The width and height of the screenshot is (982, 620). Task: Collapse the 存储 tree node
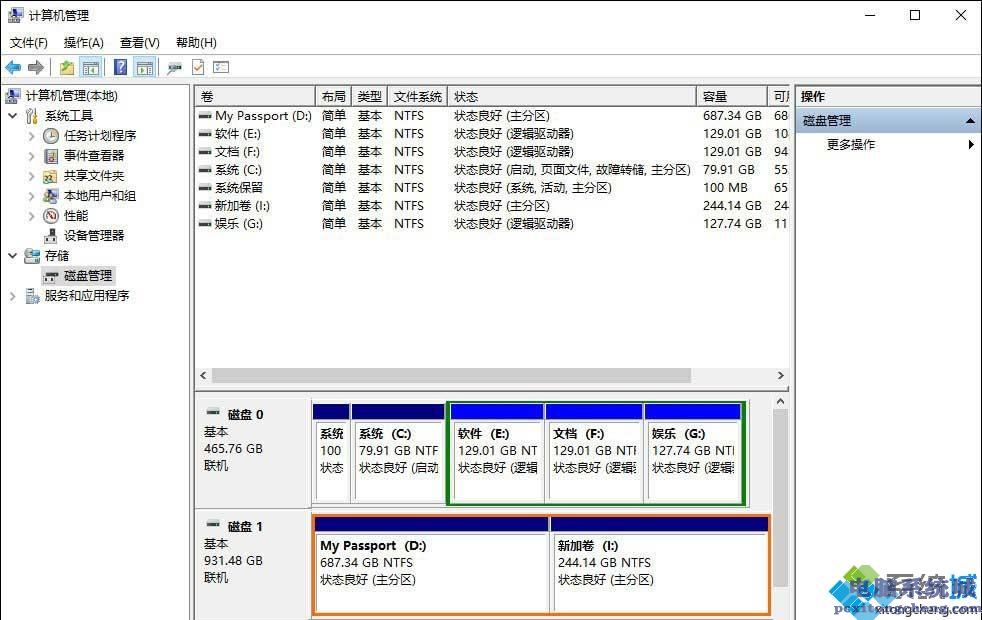click(x=13, y=256)
